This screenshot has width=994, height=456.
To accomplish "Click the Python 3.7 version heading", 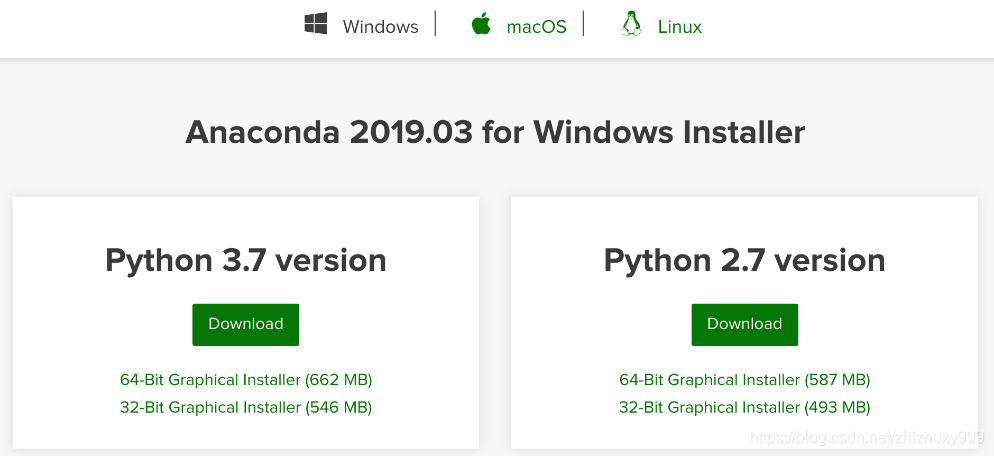I will click(246, 260).
